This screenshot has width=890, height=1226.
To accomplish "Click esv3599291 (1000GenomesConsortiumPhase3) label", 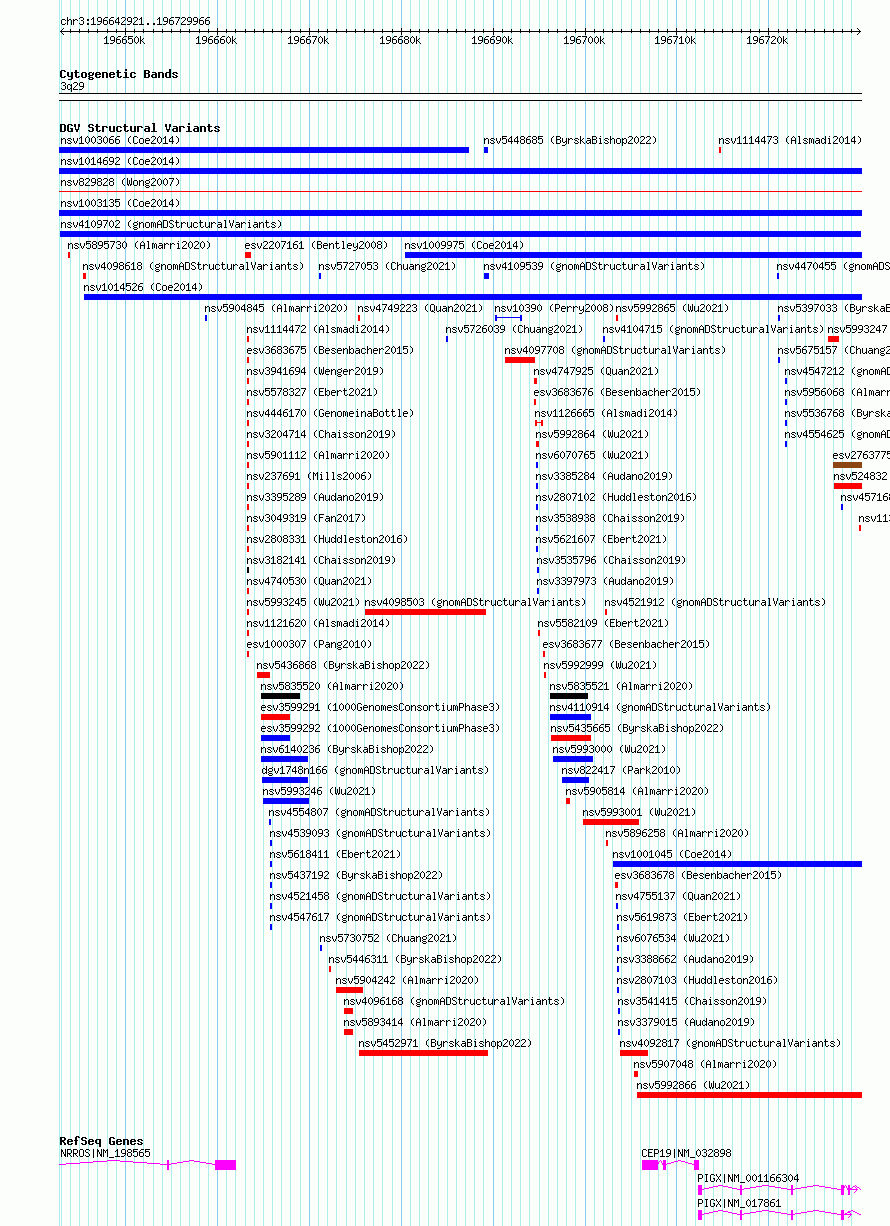I will 380,708.
